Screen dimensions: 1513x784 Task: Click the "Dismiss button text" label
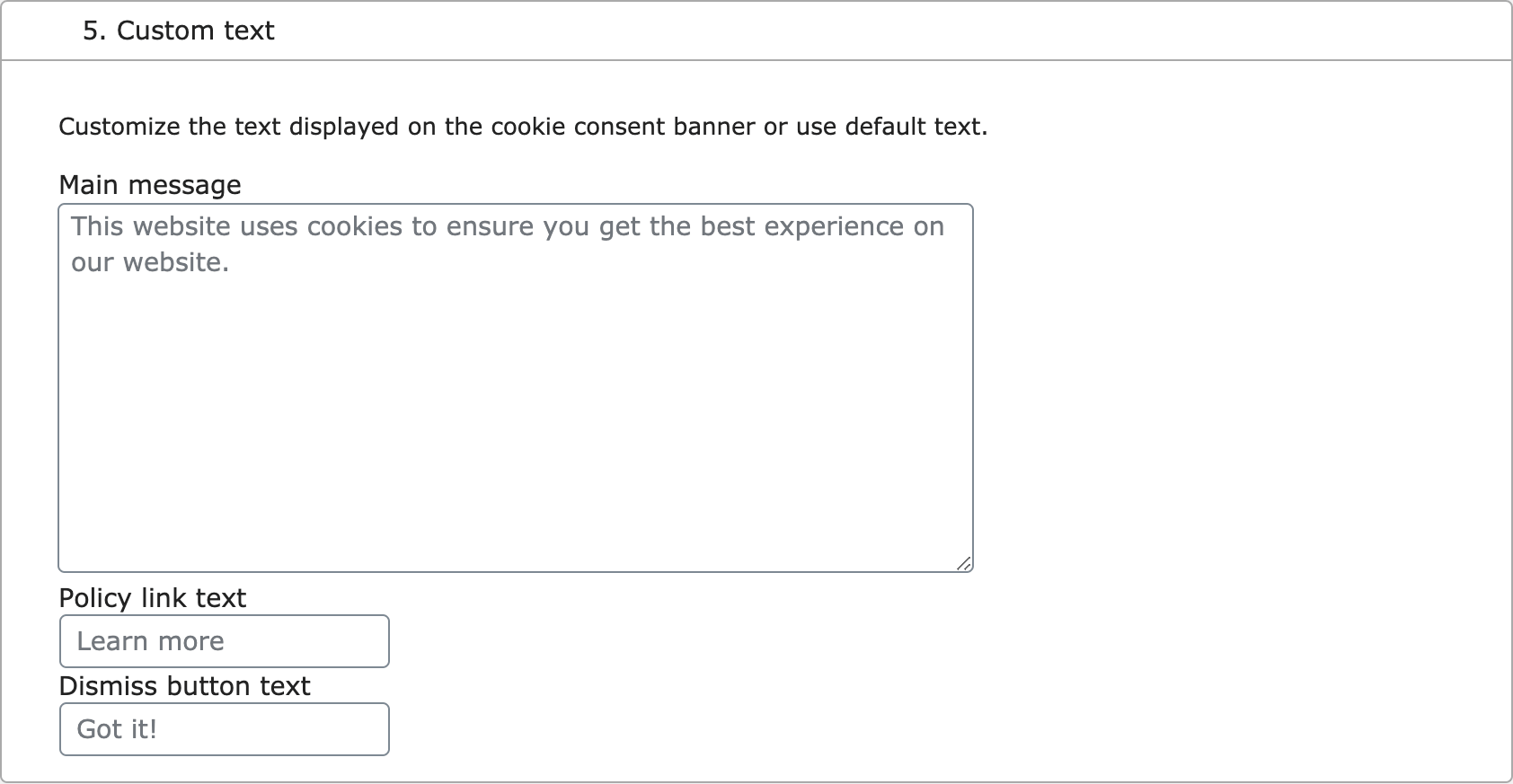pyautogui.click(x=184, y=686)
